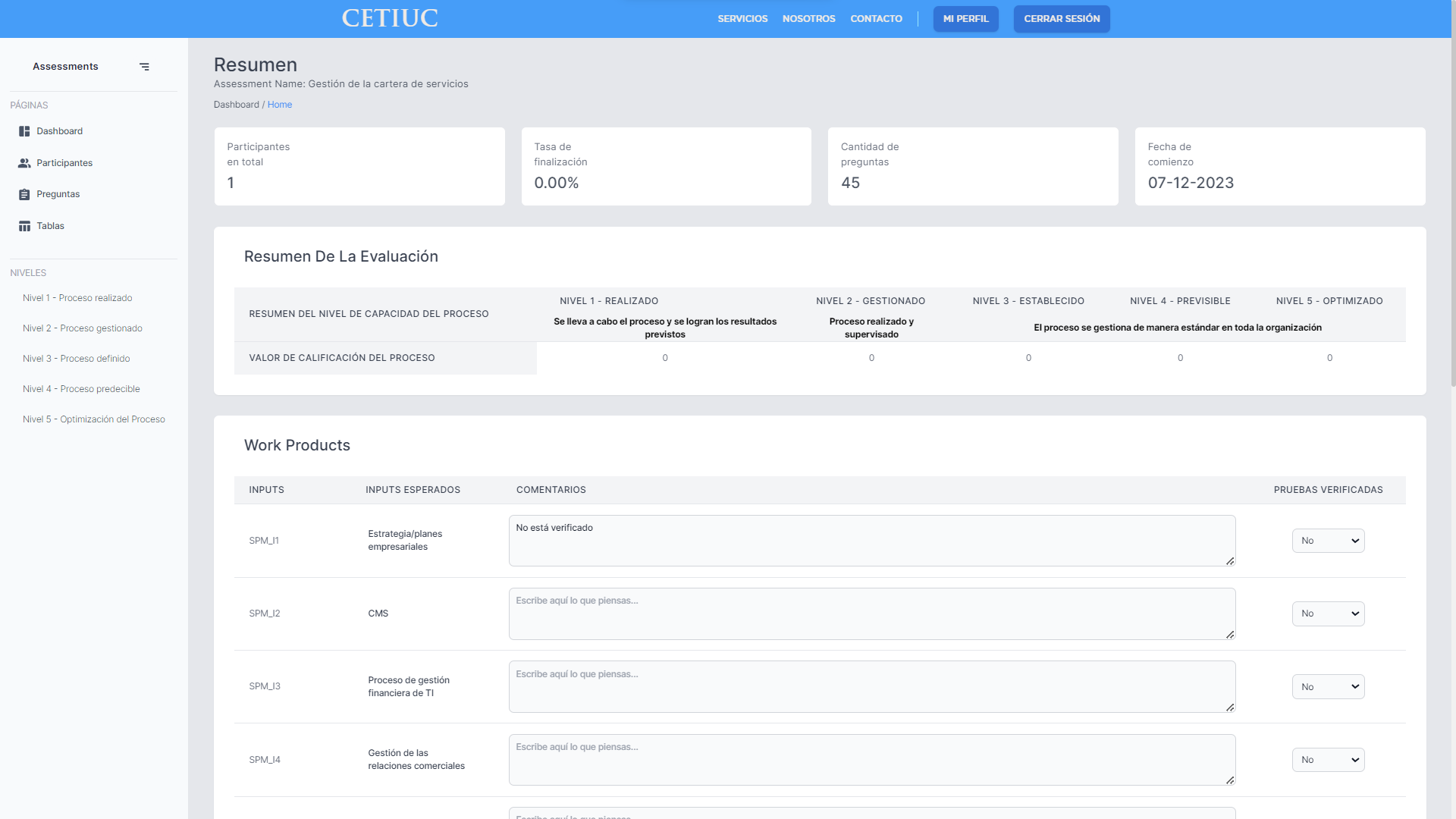Select Nivel 3 - Proceso definido
Viewport: 1456px width, 819px height.
(x=77, y=358)
